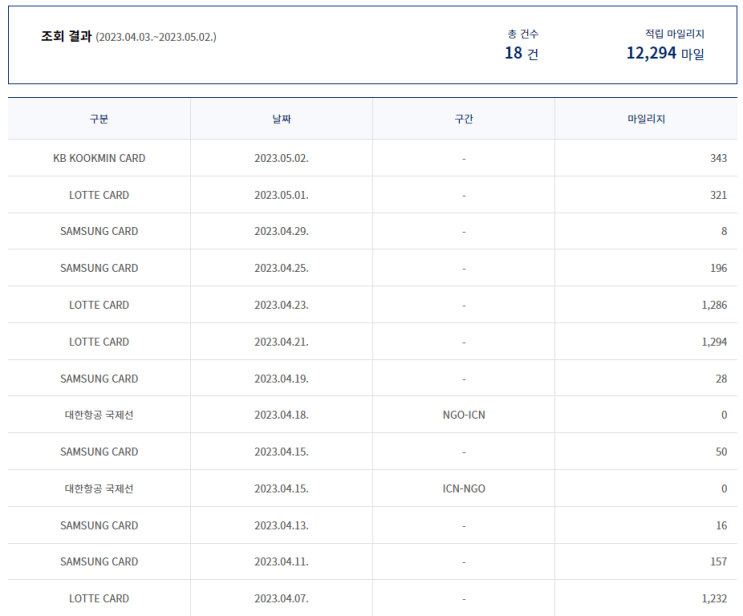The width and height of the screenshot is (743, 616).
Task: Click mileage 0 in the ICN-NGO row
Action: pyautogui.click(x=724, y=489)
